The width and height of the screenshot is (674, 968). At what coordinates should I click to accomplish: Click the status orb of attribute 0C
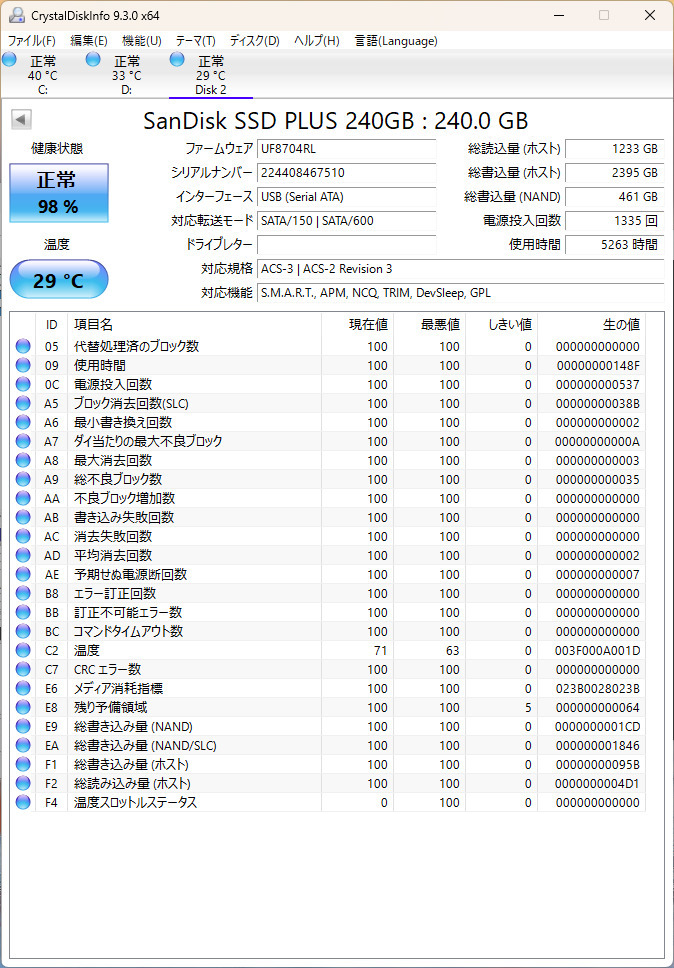tap(23, 385)
